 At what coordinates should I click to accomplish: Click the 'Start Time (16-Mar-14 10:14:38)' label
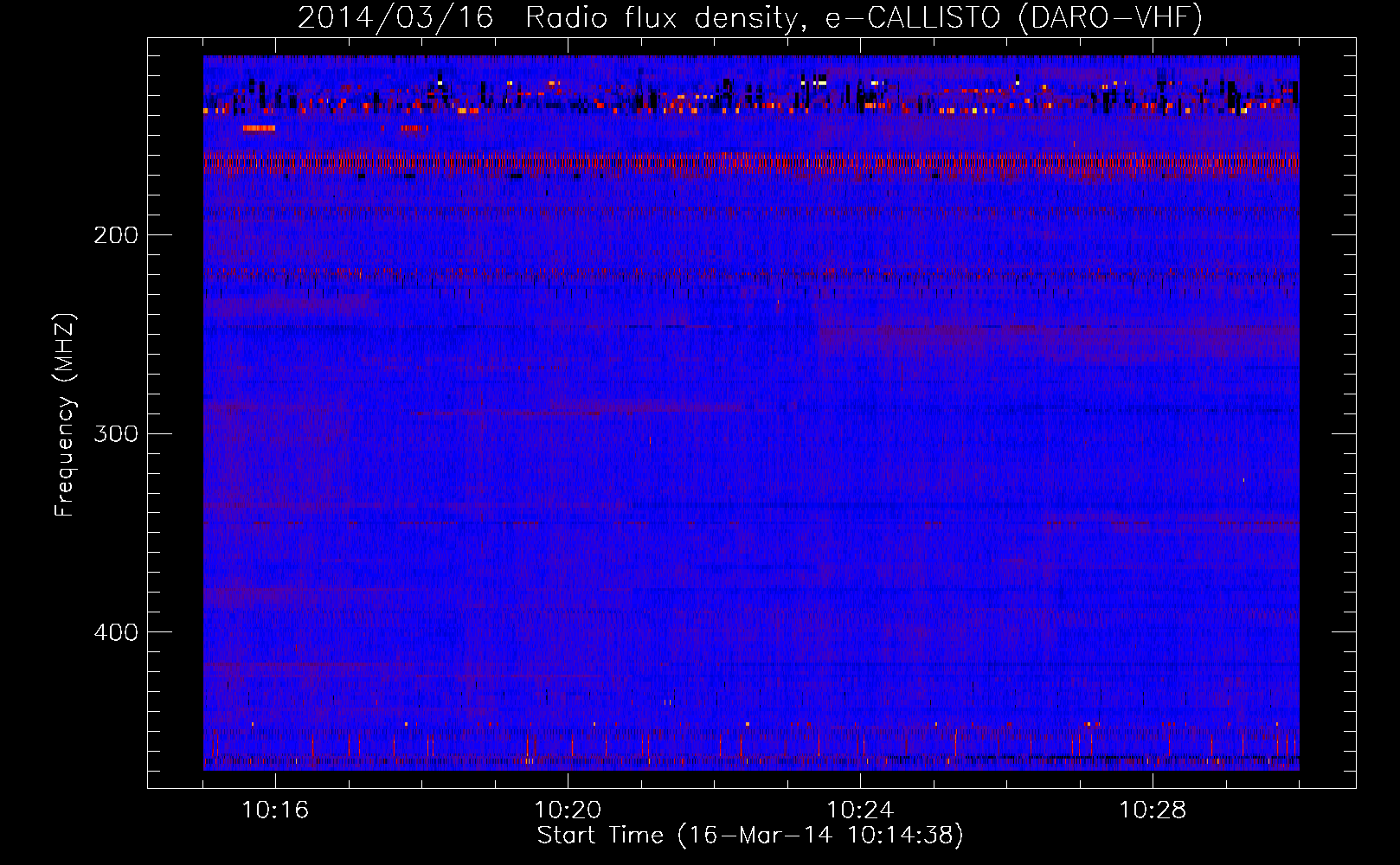point(750,836)
